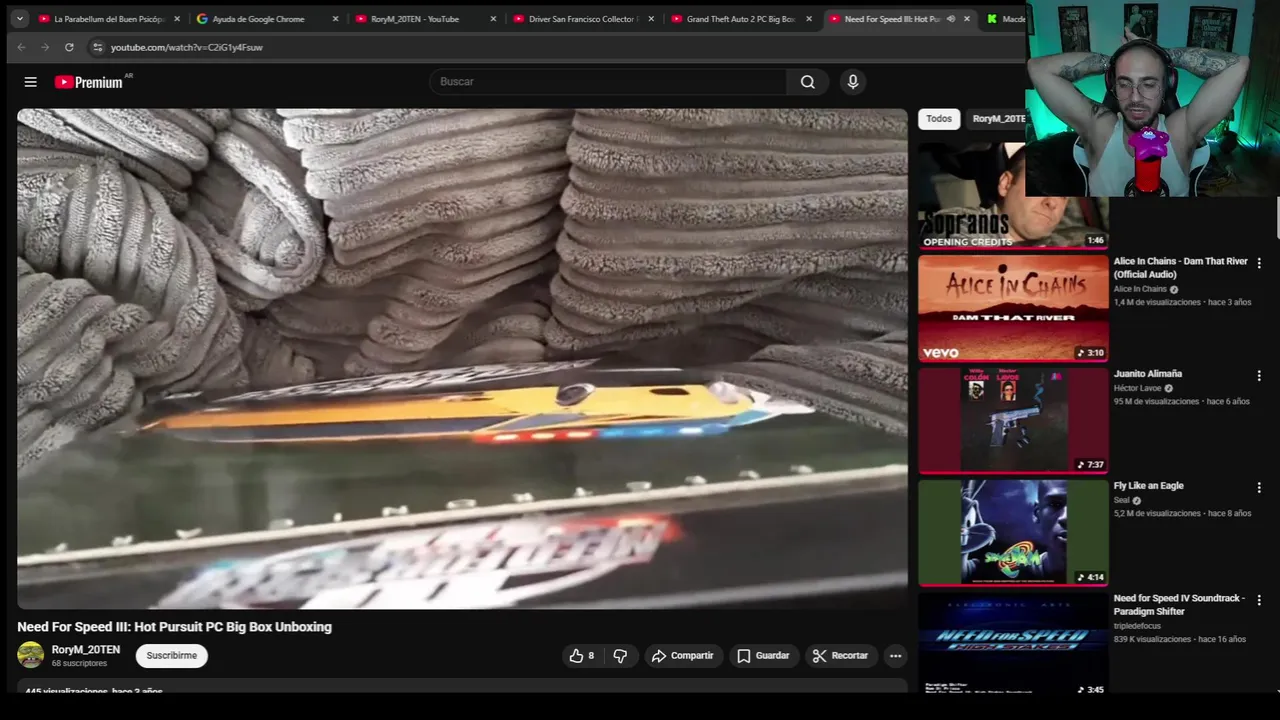
Task: Clip the video with Recortar
Action: point(840,655)
